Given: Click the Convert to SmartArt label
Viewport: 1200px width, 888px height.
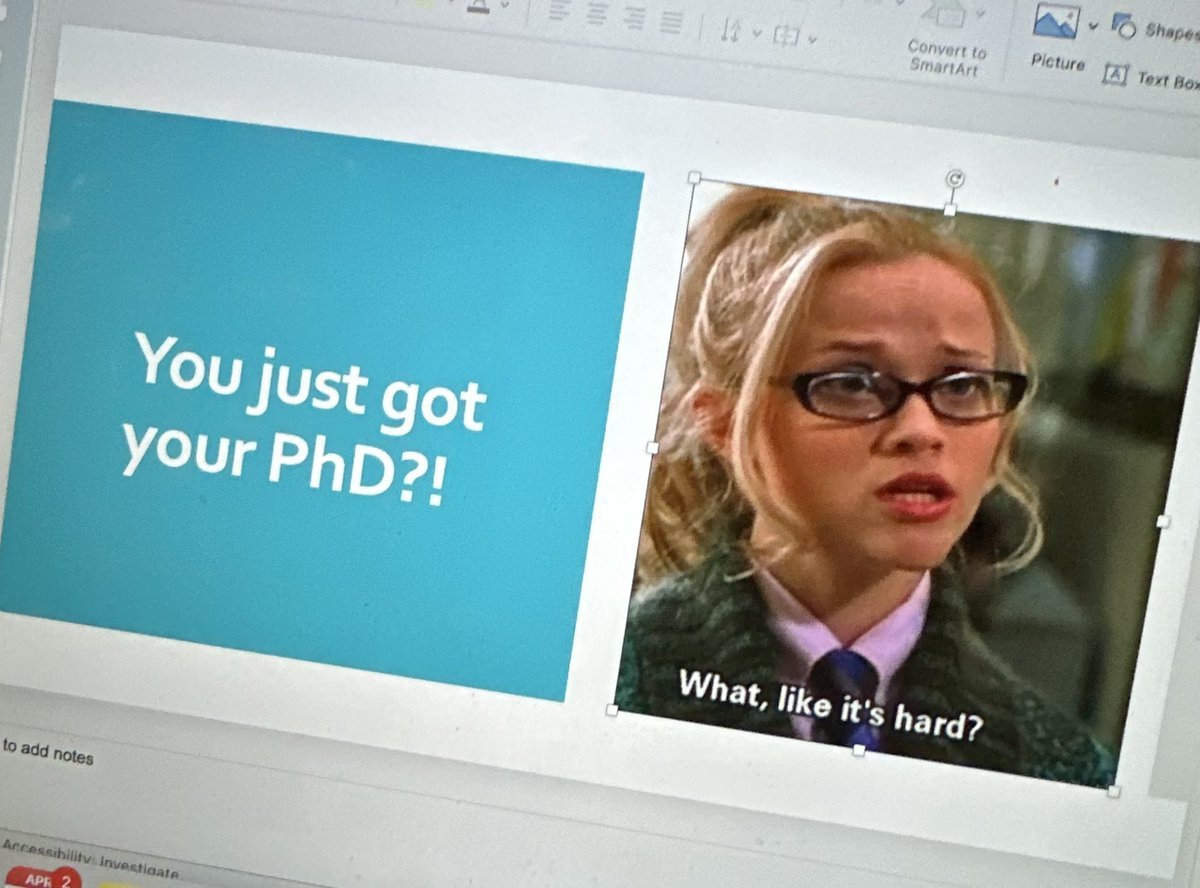Looking at the screenshot, I should click(x=946, y=58).
